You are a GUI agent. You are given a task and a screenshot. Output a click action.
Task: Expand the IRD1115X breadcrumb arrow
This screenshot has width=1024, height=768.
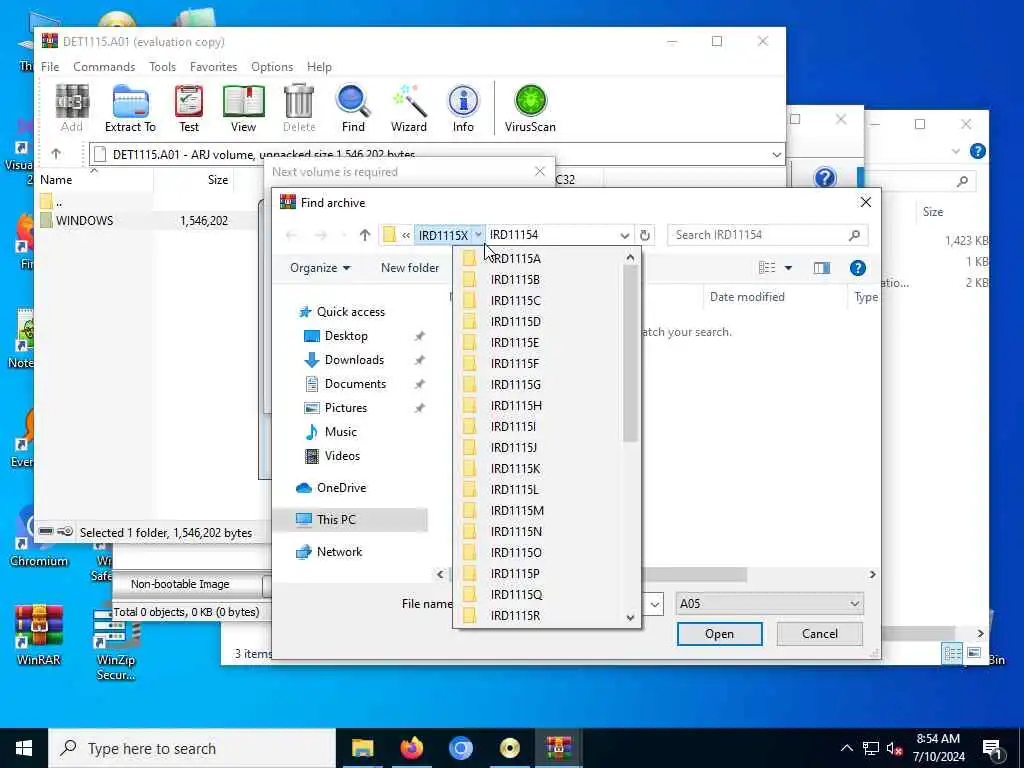478,235
